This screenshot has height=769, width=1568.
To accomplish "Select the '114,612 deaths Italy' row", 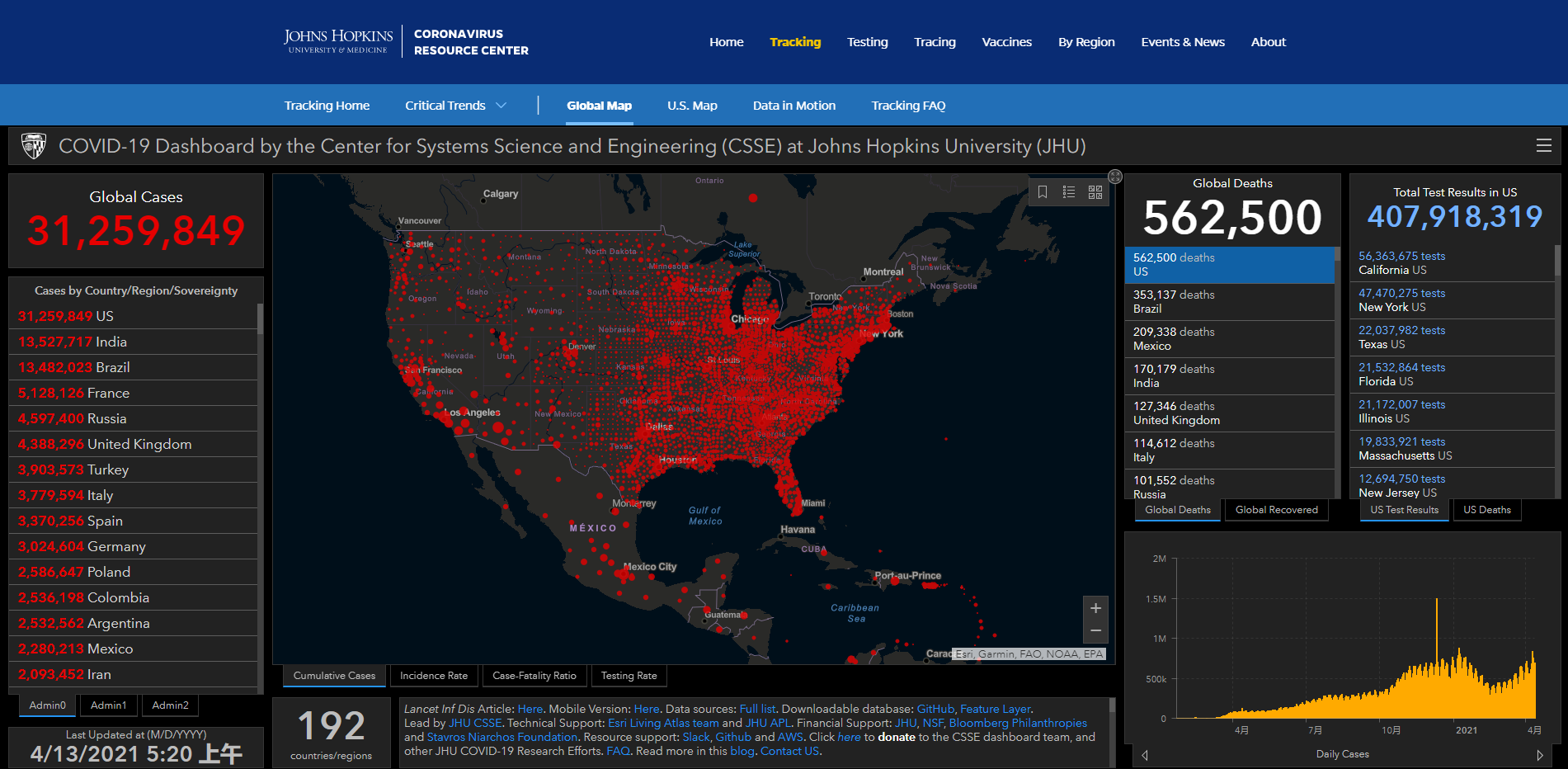I will (x=1229, y=451).
